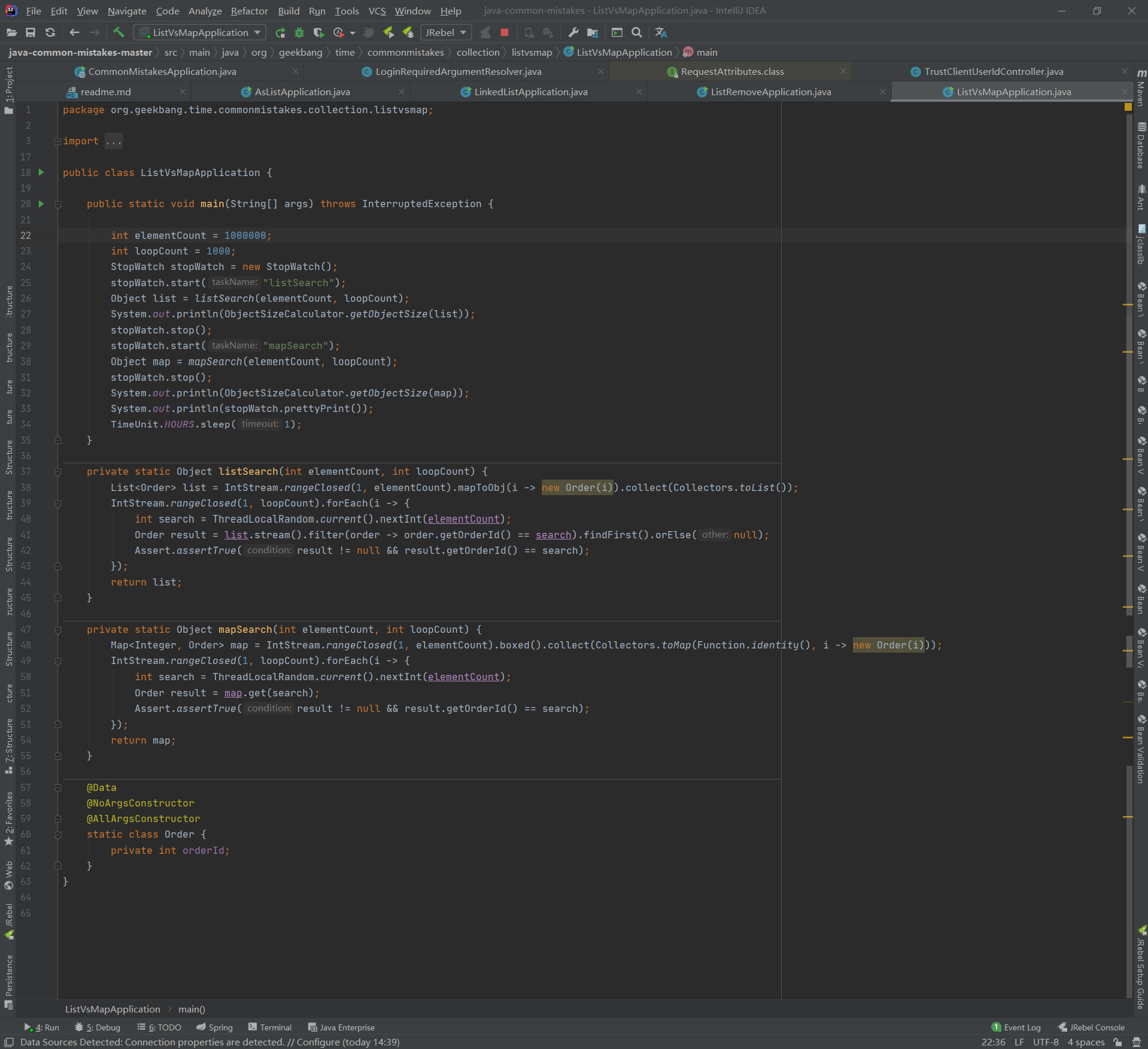This screenshot has height=1049, width=1148.
Task: Collapse the mapSearch method fold
Action: pos(58,630)
